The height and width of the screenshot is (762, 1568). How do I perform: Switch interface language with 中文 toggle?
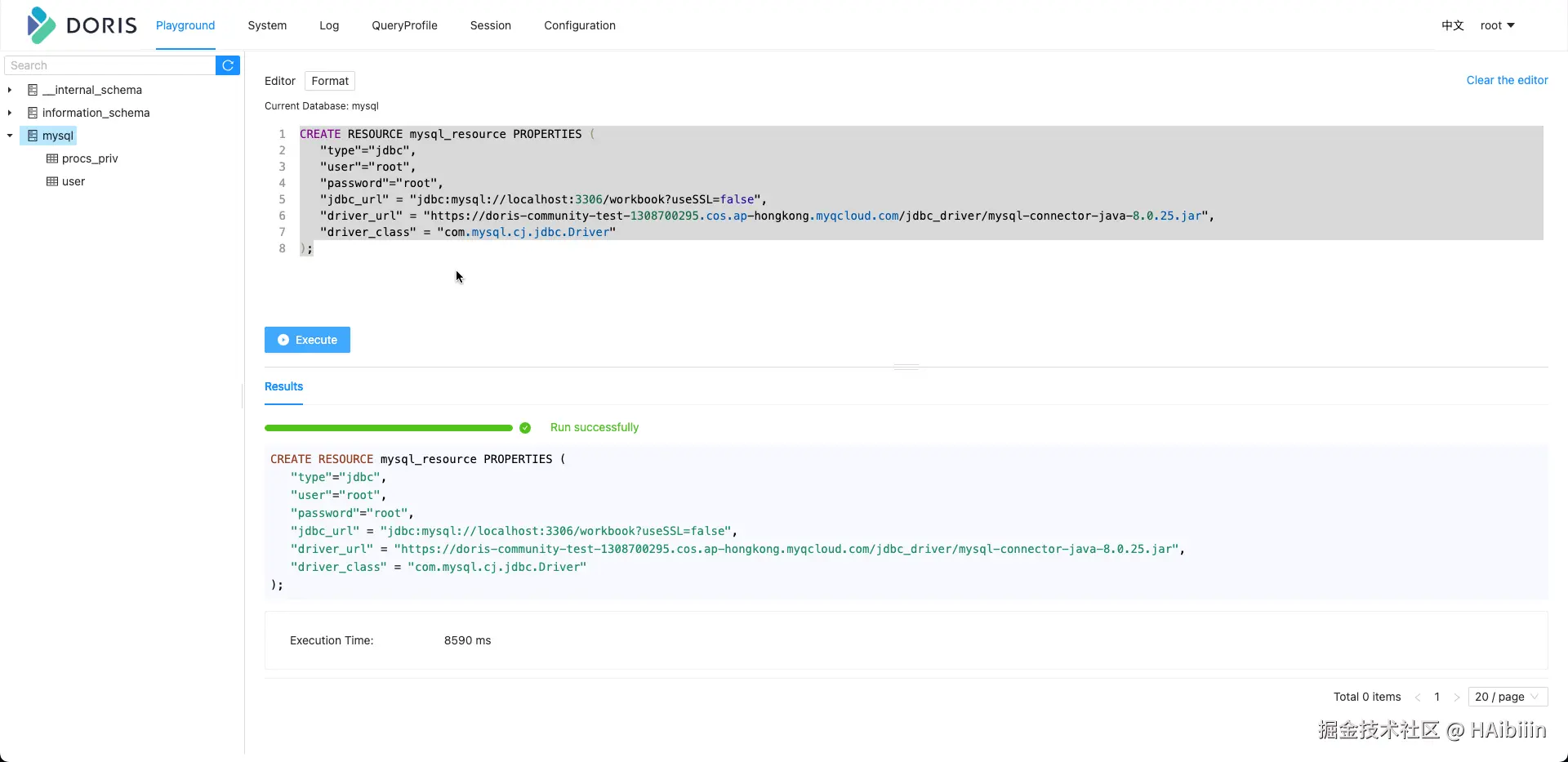coord(1453,25)
